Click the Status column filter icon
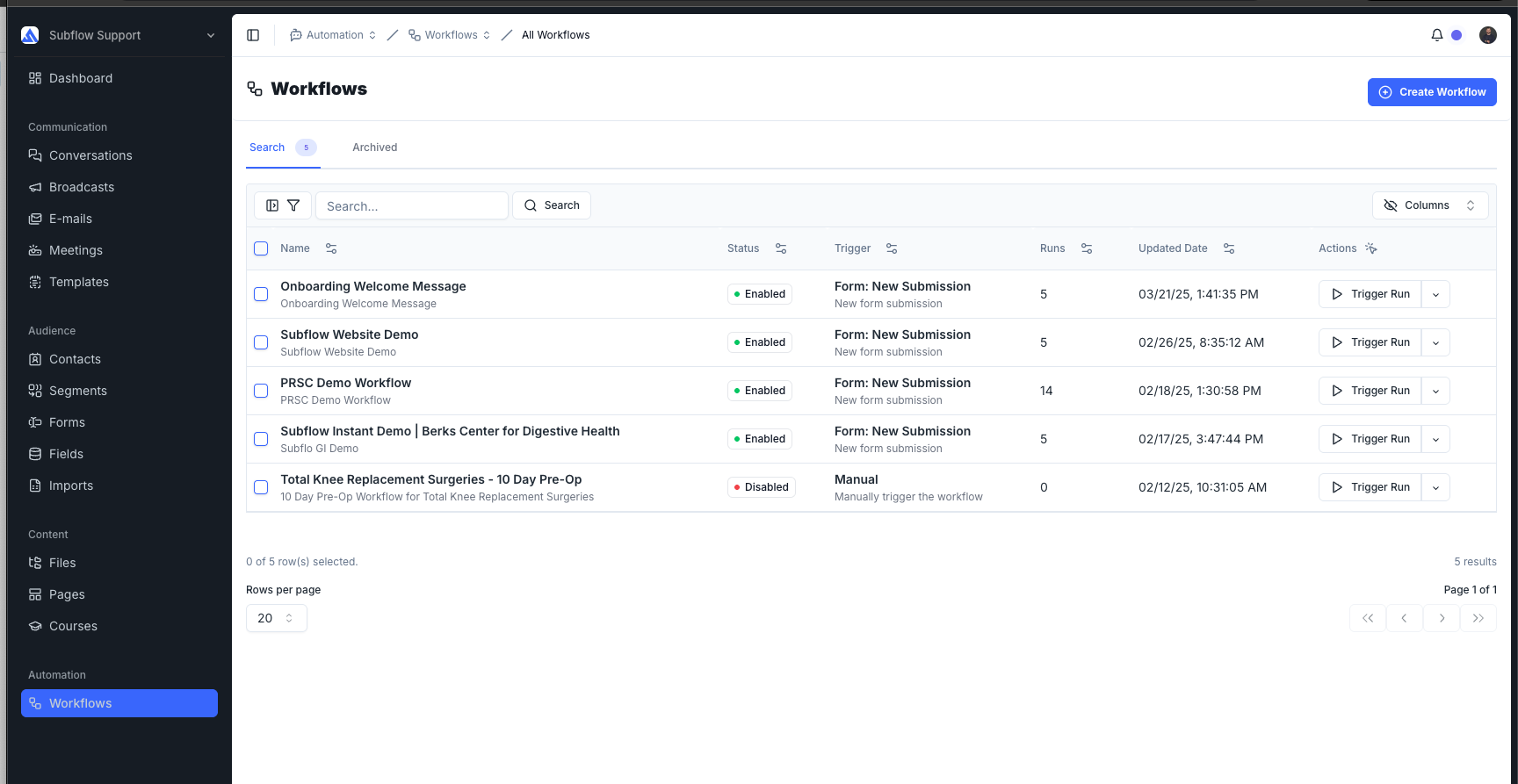The height and width of the screenshot is (784, 1518). tap(781, 248)
